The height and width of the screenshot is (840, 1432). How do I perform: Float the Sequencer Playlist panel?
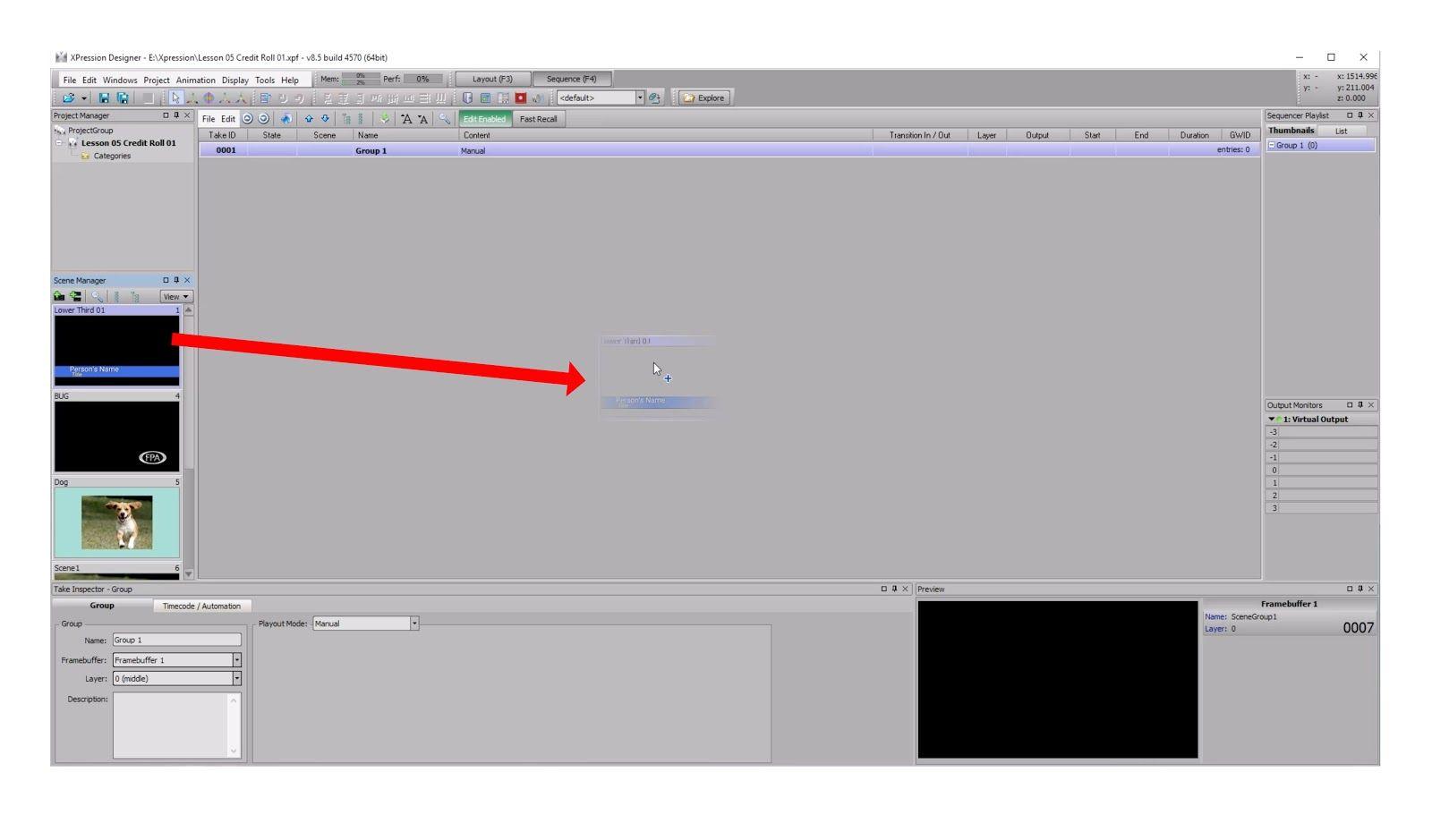click(1350, 115)
